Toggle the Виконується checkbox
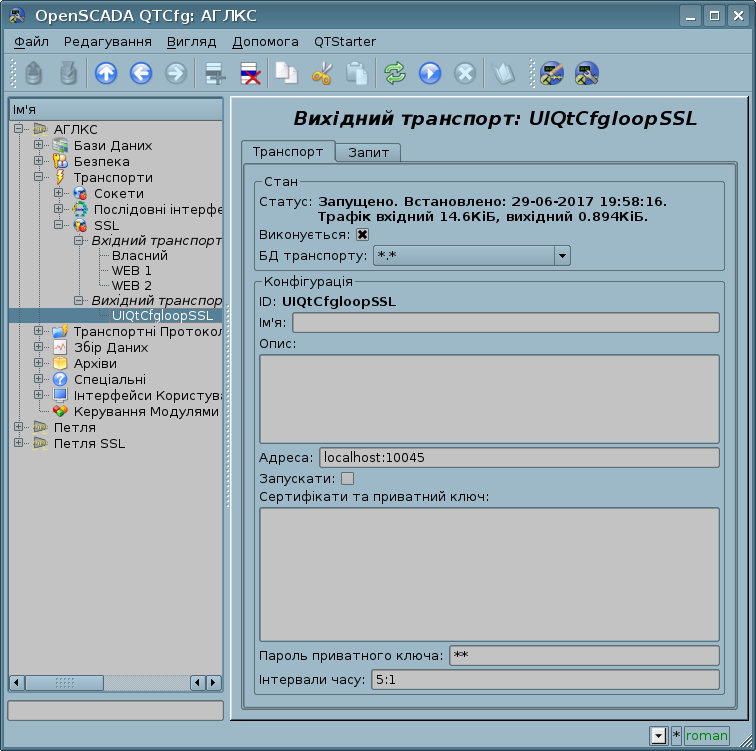The image size is (756, 751). tap(363, 234)
